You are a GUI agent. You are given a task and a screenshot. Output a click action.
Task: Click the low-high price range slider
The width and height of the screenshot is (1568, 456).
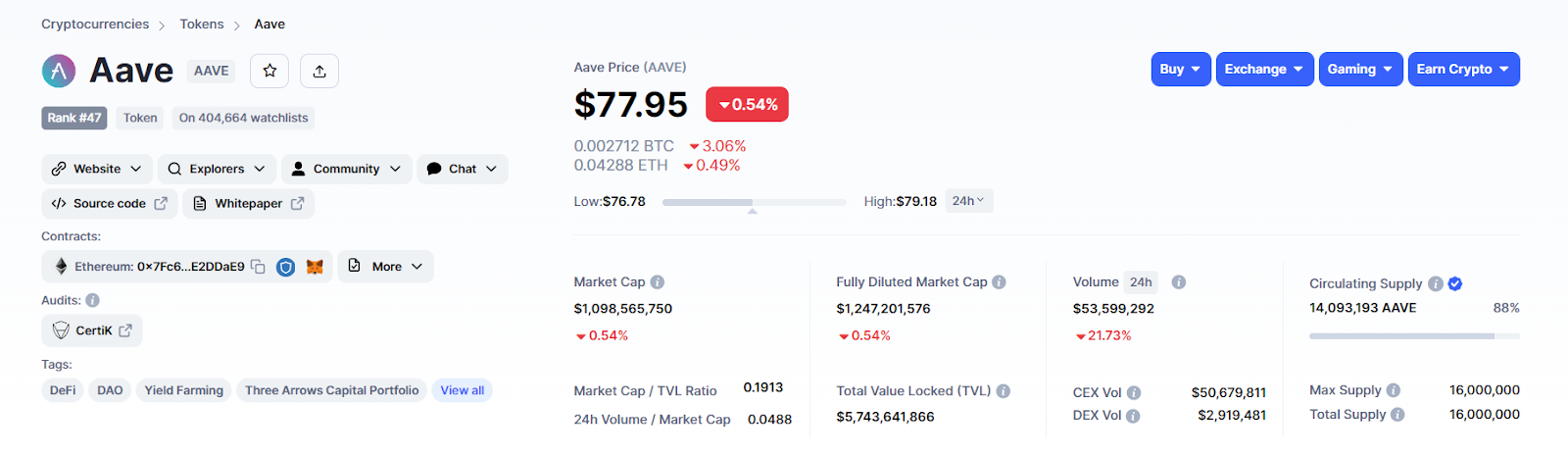754,202
